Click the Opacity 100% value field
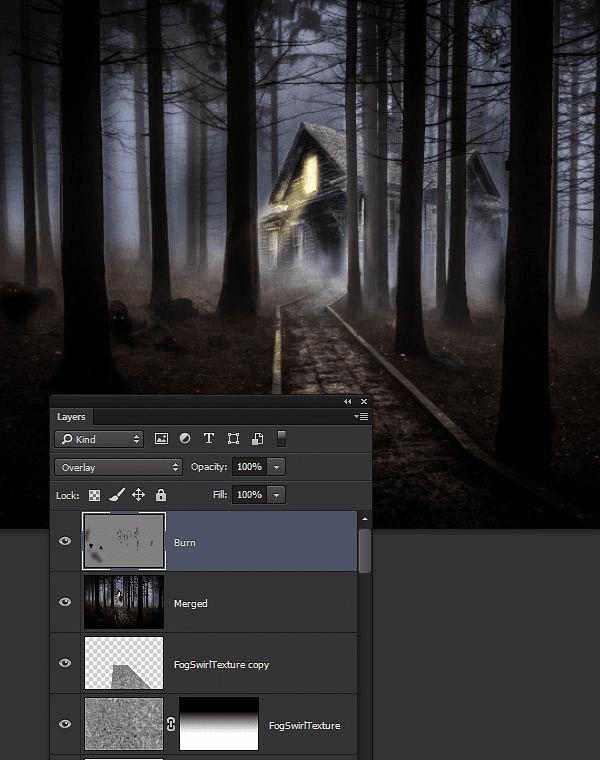The height and width of the screenshot is (760, 600). 249,467
